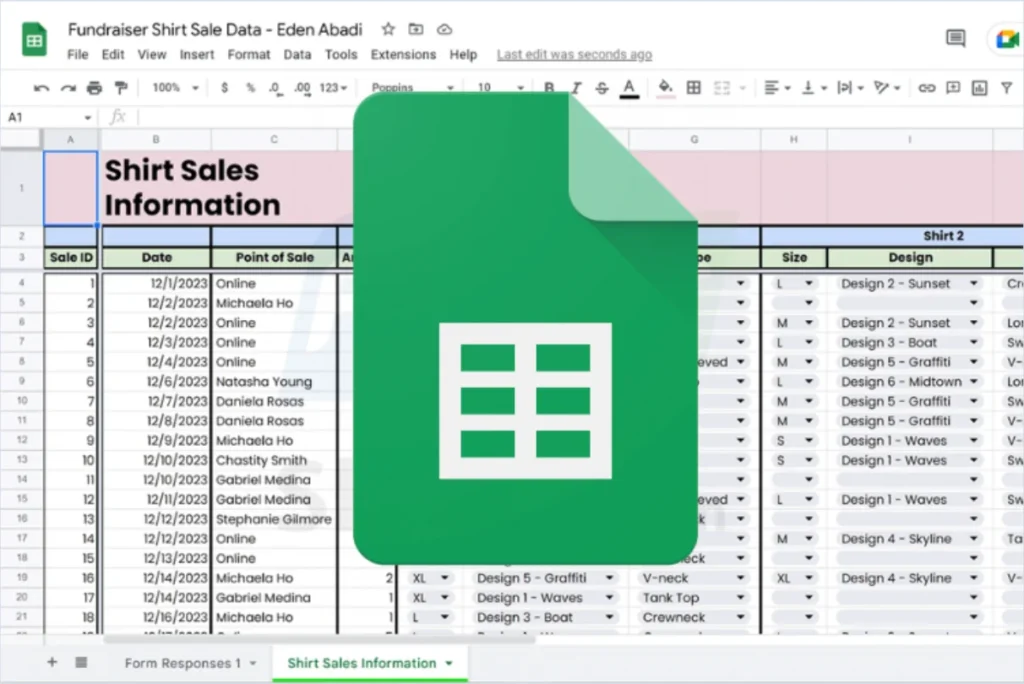Screen dimensions: 1024x684
Task: Insert a link
Action: point(926,88)
